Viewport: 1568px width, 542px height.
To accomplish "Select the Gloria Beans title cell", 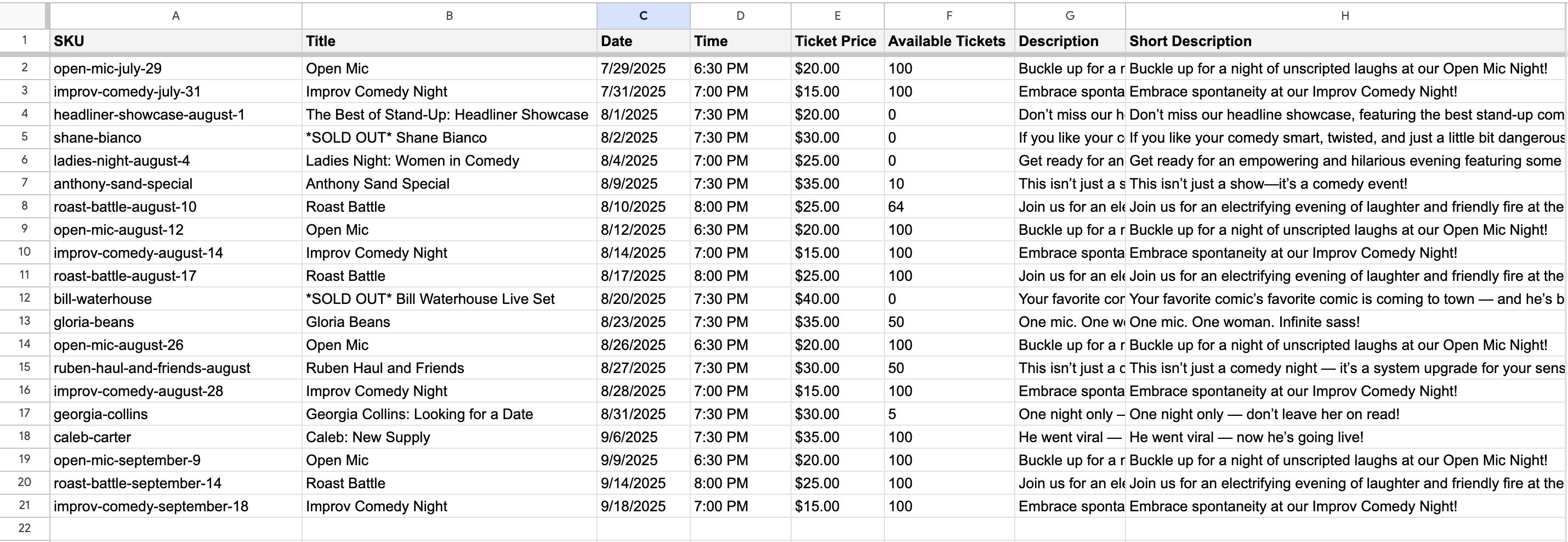I will 448,322.
